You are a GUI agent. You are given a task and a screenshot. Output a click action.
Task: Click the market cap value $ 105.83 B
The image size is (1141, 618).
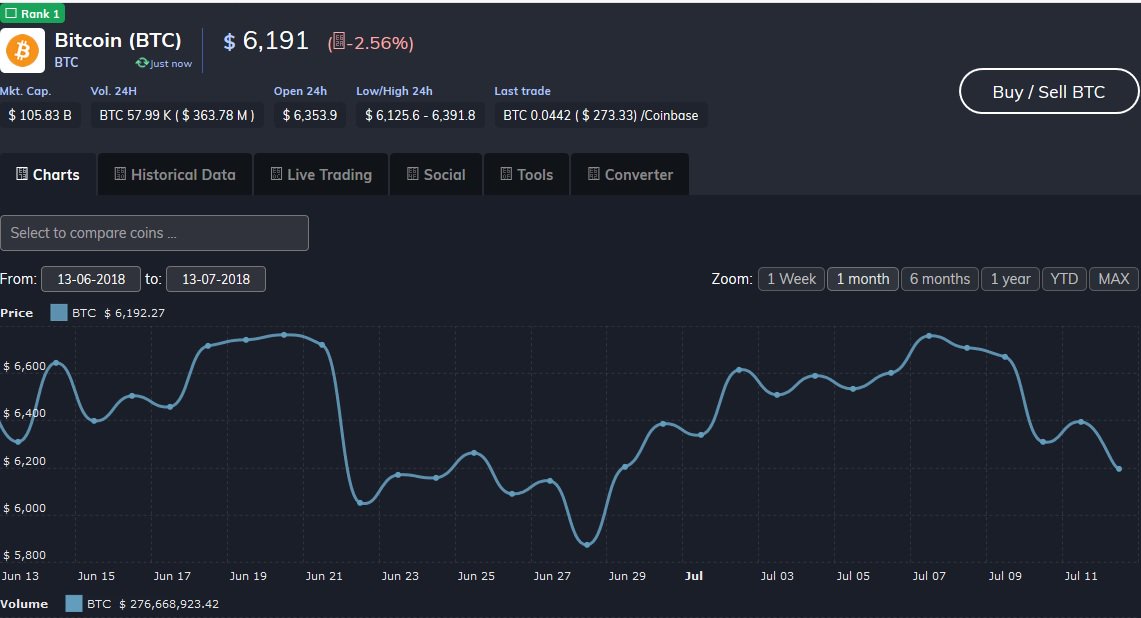(x=40, y=115)
